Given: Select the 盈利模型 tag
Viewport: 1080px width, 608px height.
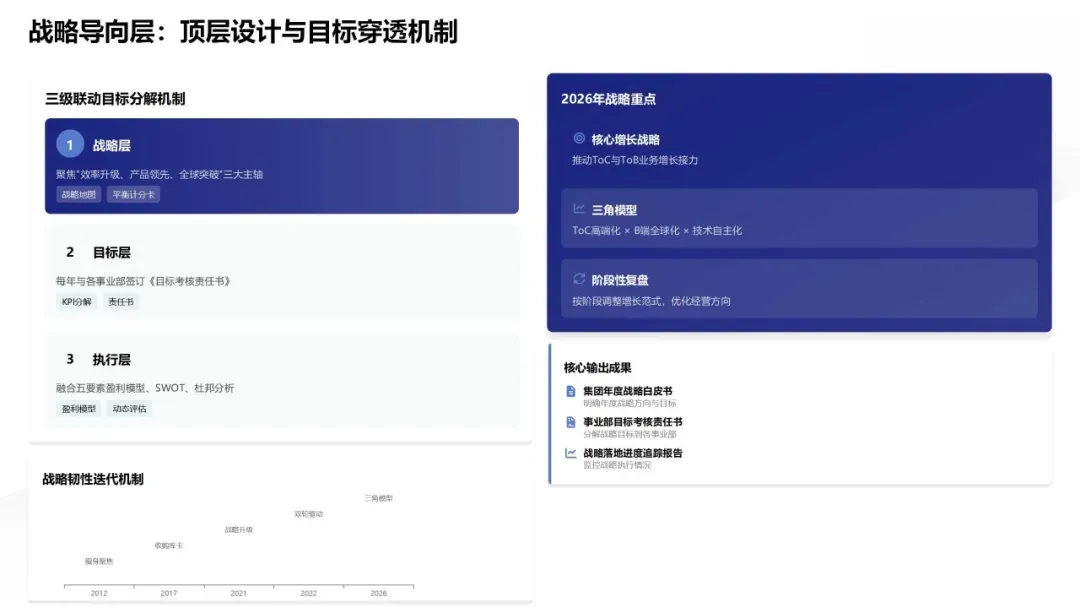Looking at the screenshot, I should (x=79, y=408).
